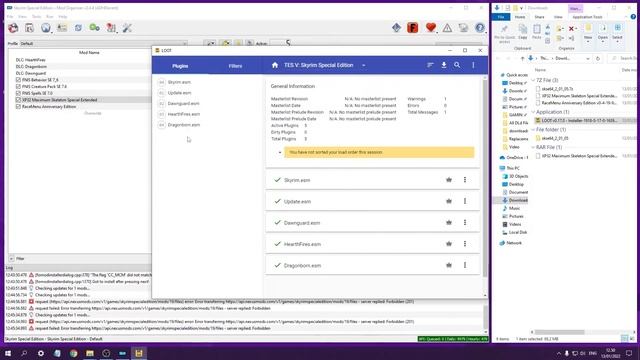Collapse the 7Z File (3) group in Explorer
The image size is (640, 360).
533,80
